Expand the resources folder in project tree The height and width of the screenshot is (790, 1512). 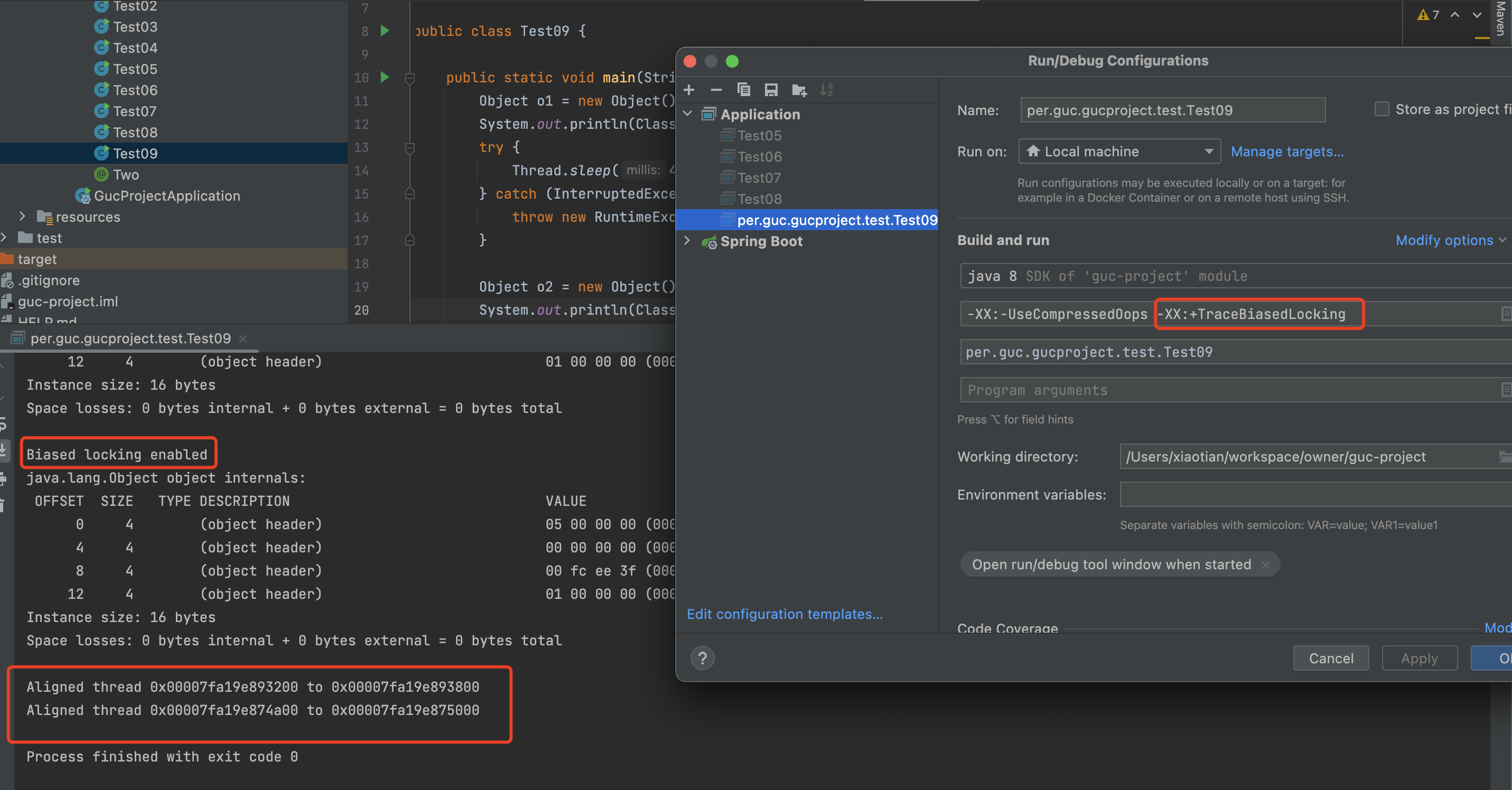[x=22, y=217]
